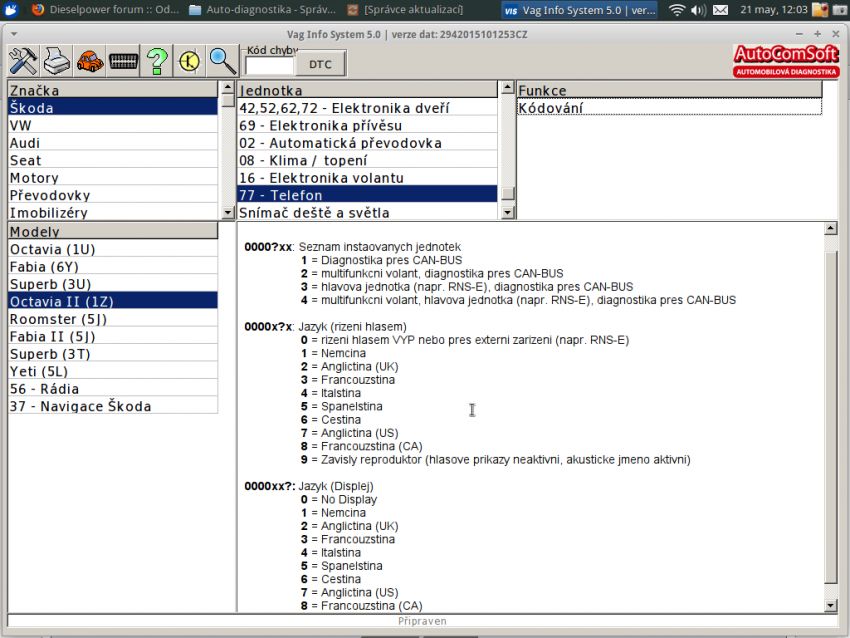Click the up arrow of the Značka list scrollbar
850x638 pixels.
pyautogui.click(x=228, y=87)
